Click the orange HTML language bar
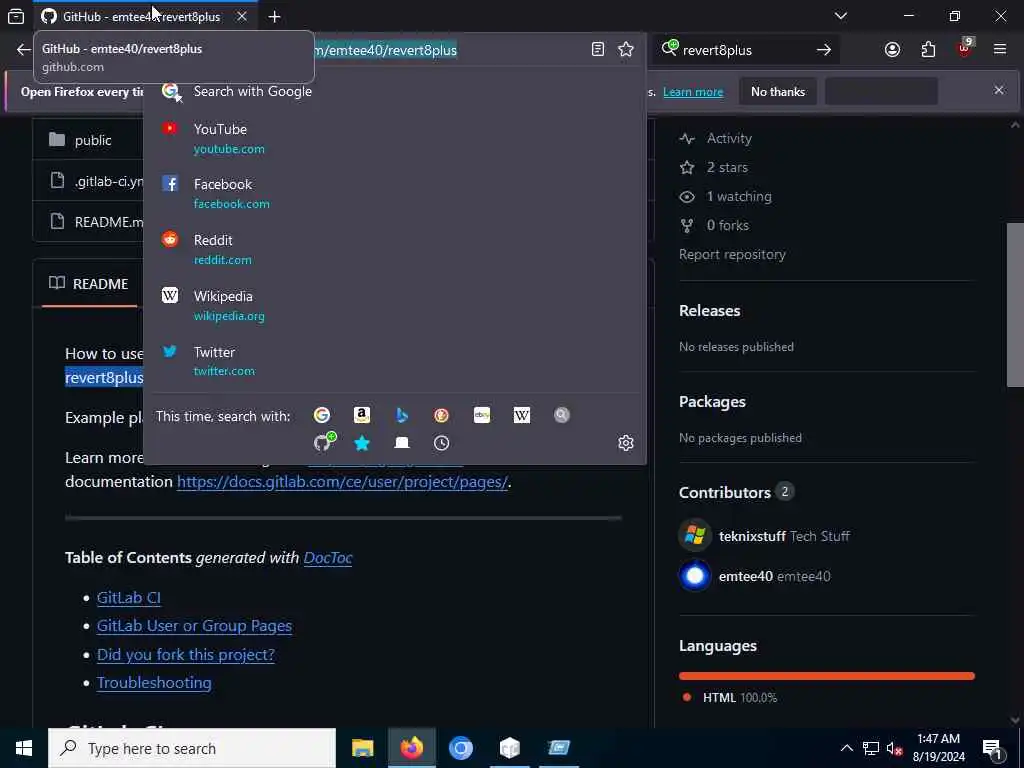Viewport: 1024px width, 768px height. 827,676
